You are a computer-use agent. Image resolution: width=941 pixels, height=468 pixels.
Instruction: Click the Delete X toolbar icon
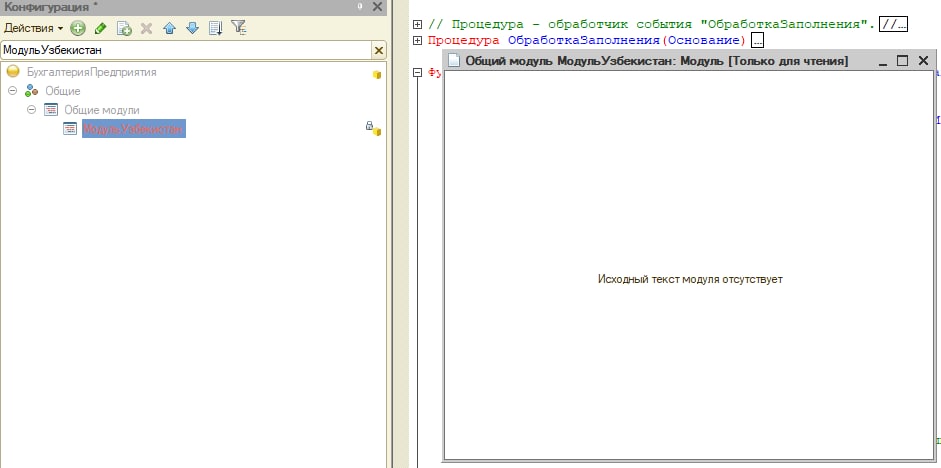point(146,28)
